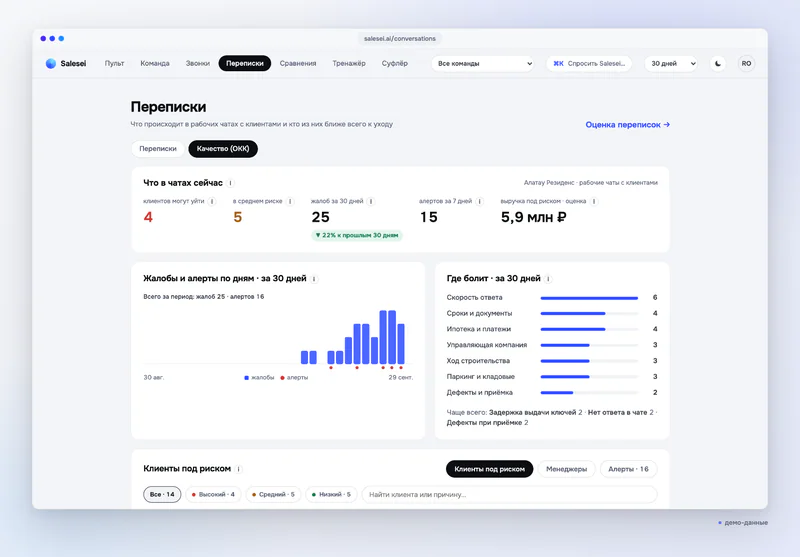Click the 'Спросить Salesei' input field
This screenshot has width=800, height=557.
click(x=589, y=63)
